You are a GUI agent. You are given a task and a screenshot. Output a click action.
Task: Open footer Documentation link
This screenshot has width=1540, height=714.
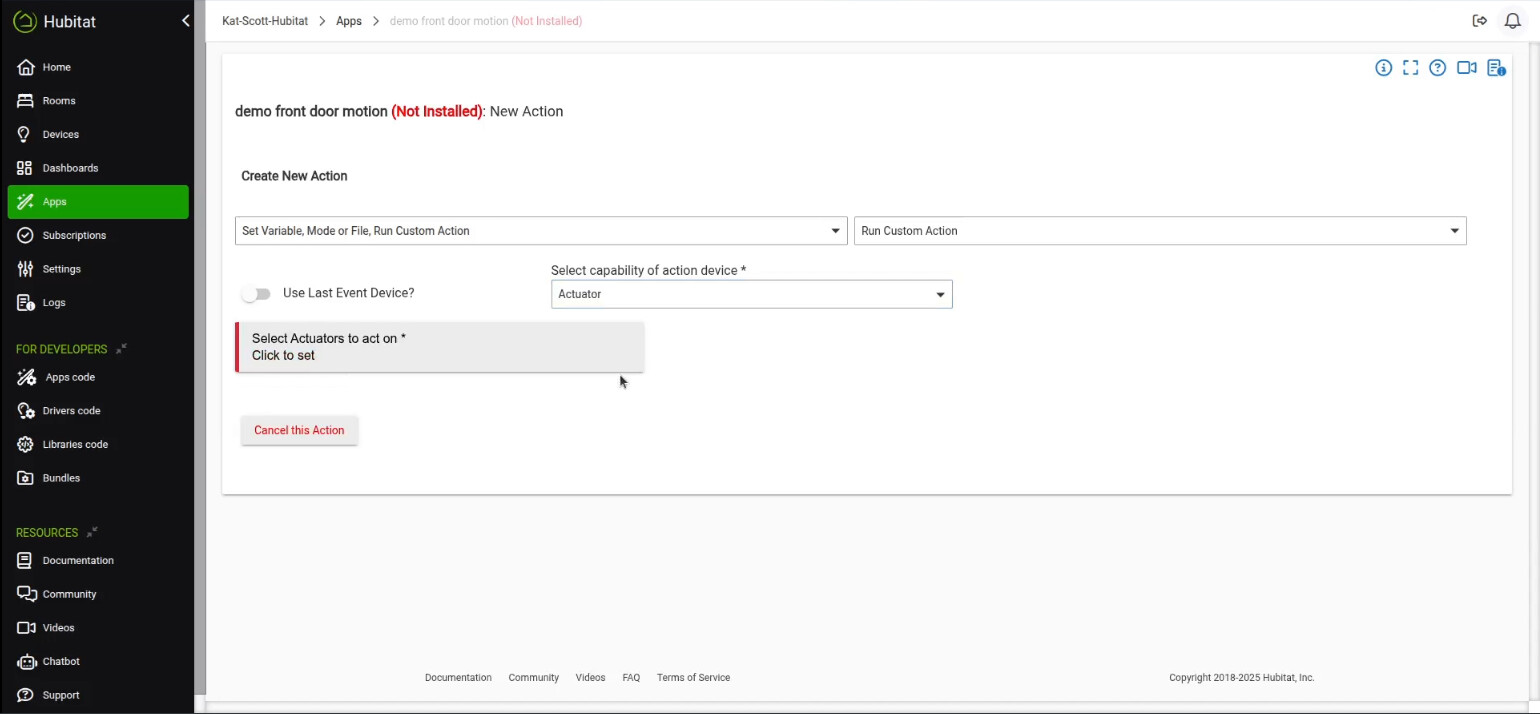458,677
